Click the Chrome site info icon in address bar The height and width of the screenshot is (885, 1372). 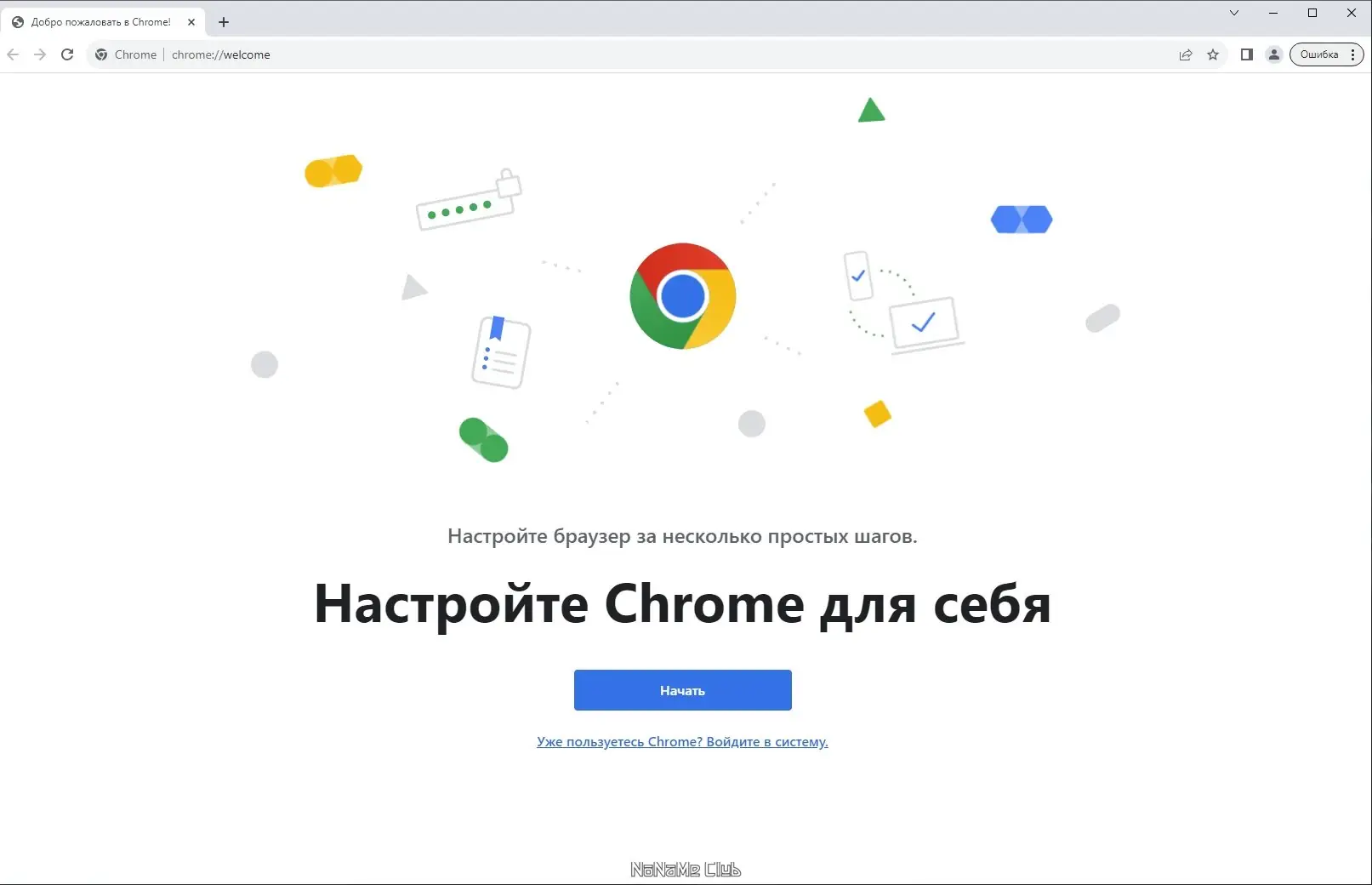[x=101, y=54]
